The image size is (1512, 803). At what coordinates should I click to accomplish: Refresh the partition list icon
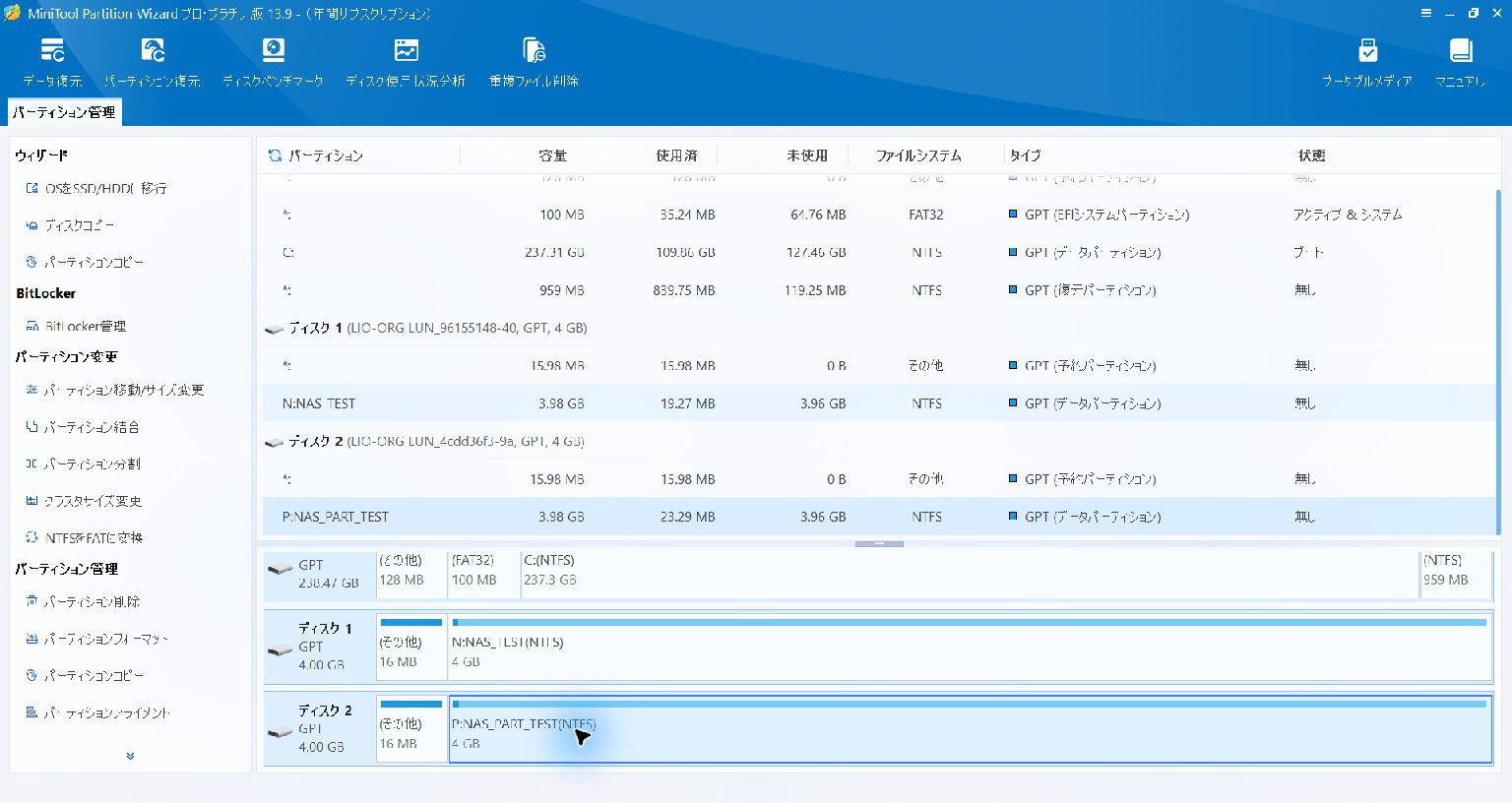[x=275, y=155]
